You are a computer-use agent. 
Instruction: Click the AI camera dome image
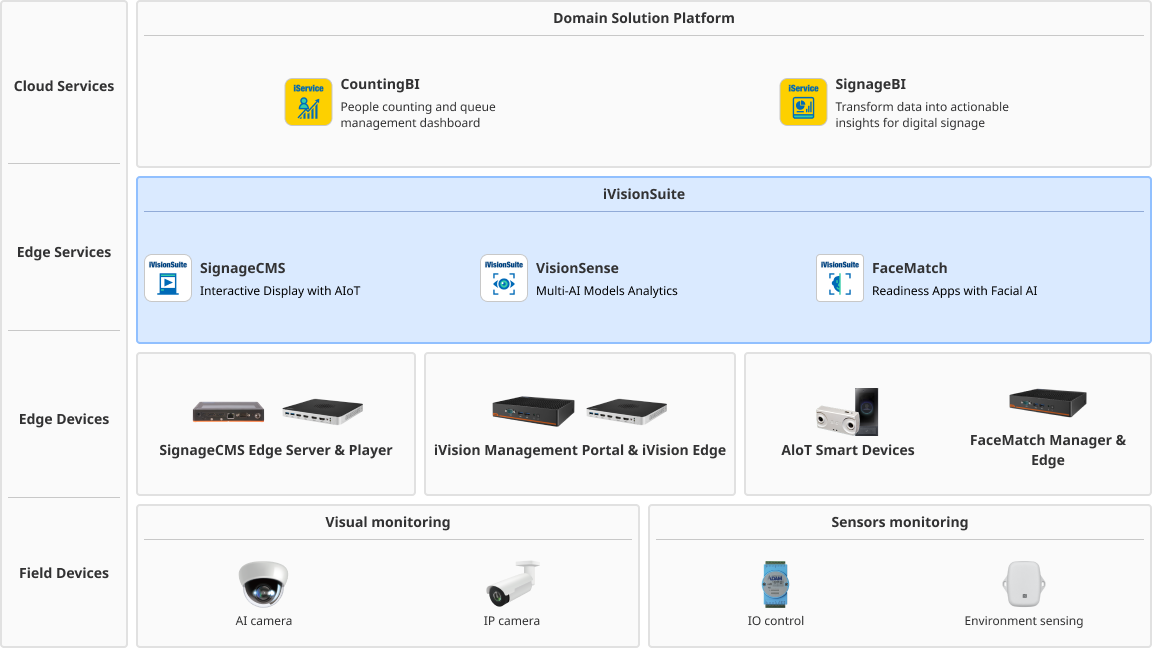[263, 584]
